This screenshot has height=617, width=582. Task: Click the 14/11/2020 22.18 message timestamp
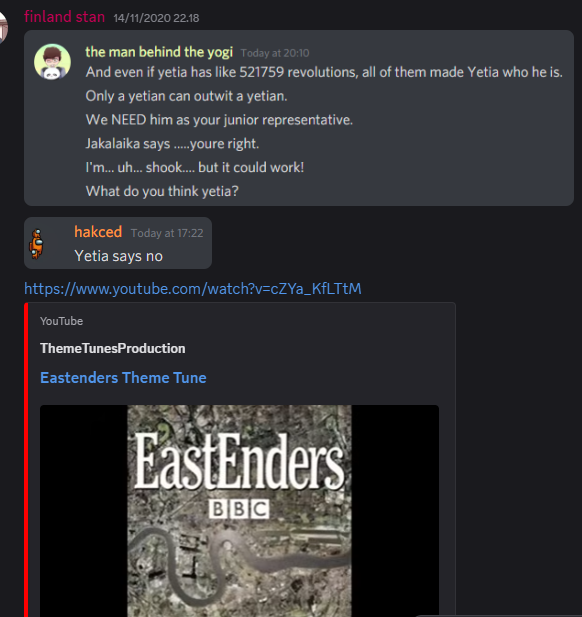pyautogui.click(x=156, y=18)
